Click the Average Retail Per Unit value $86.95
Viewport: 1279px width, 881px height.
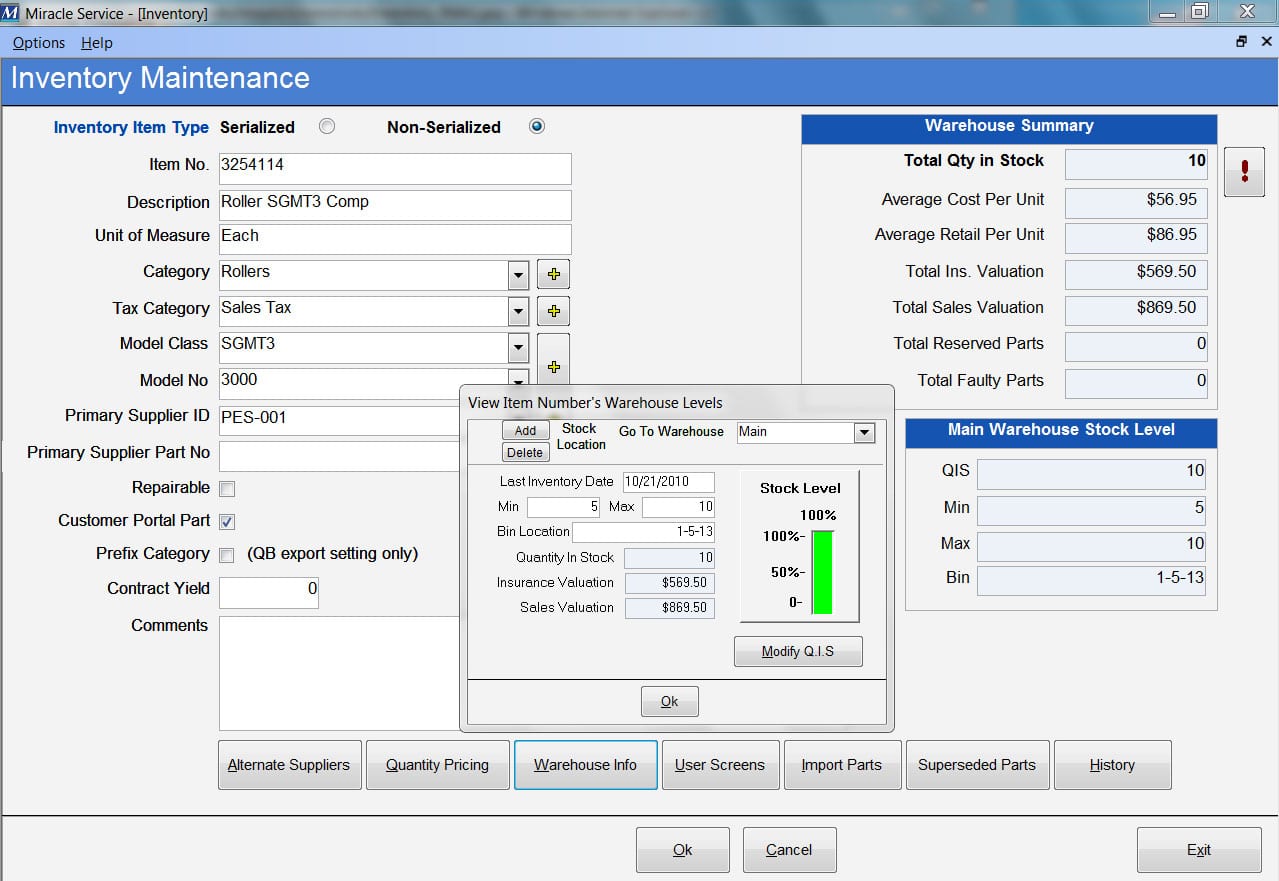coord(1136,238)
